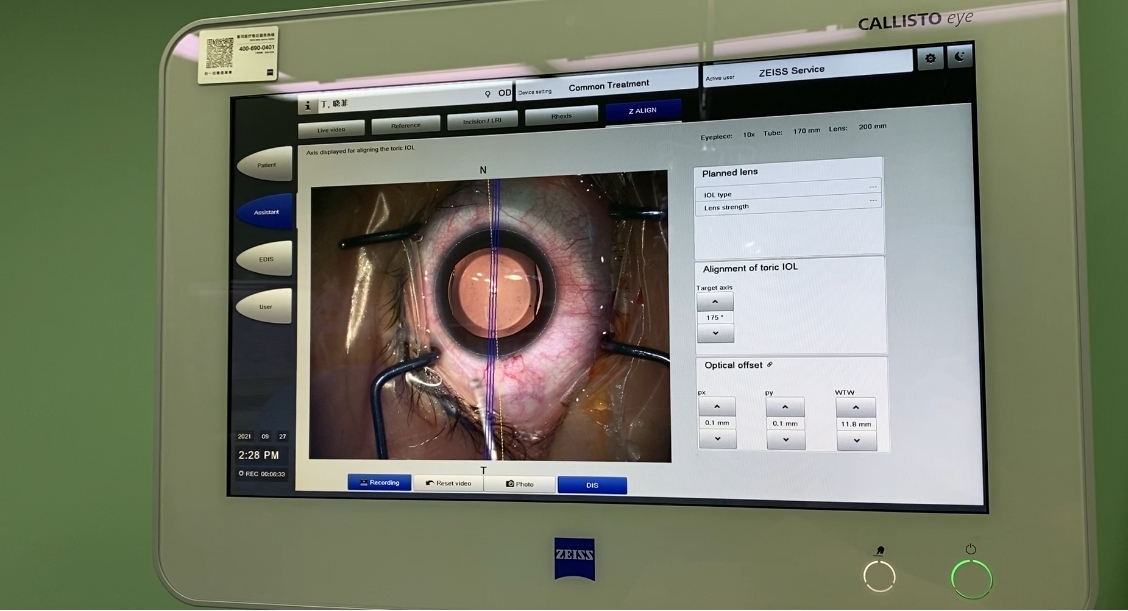This screenshot has height=611, width=1128.
Task: Toggle the DIS button
Action: (592, 485)
